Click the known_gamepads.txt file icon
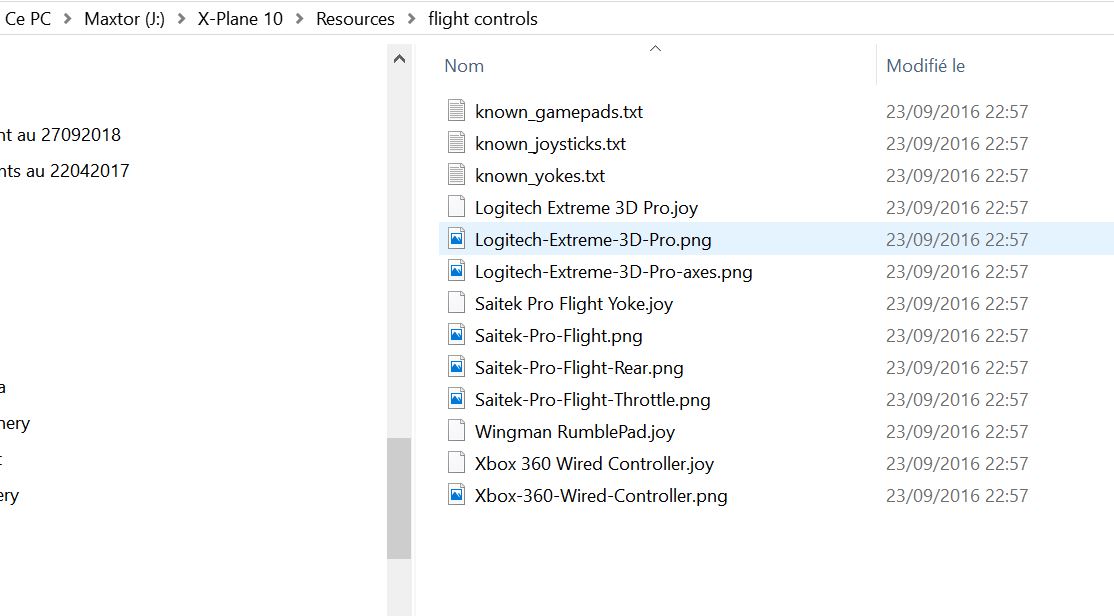The width and height of the screenshot is (1114, 616). point(456,111)
